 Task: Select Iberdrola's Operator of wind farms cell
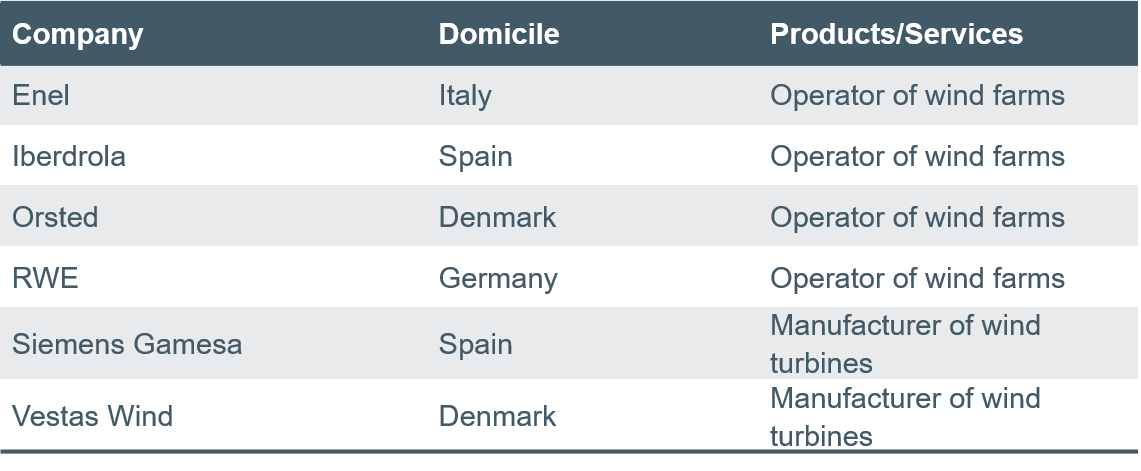tap(918, 157)
